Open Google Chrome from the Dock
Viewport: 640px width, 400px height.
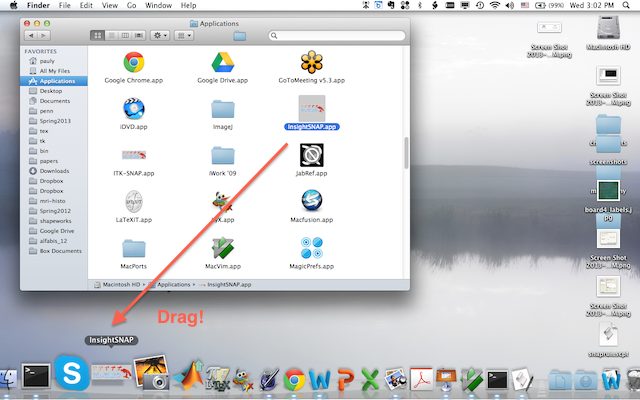294,379
